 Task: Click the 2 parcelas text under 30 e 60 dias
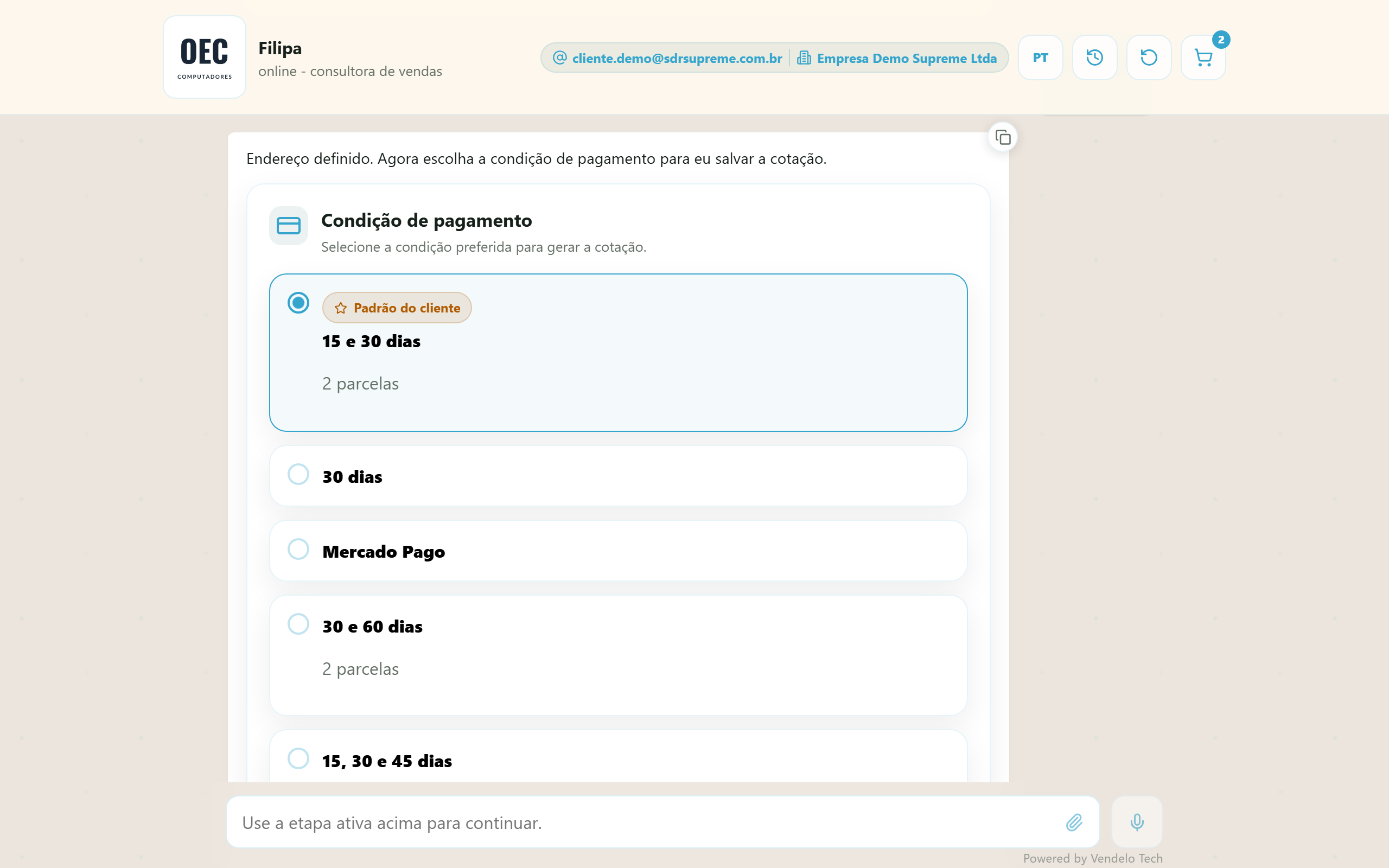[360, 669]
